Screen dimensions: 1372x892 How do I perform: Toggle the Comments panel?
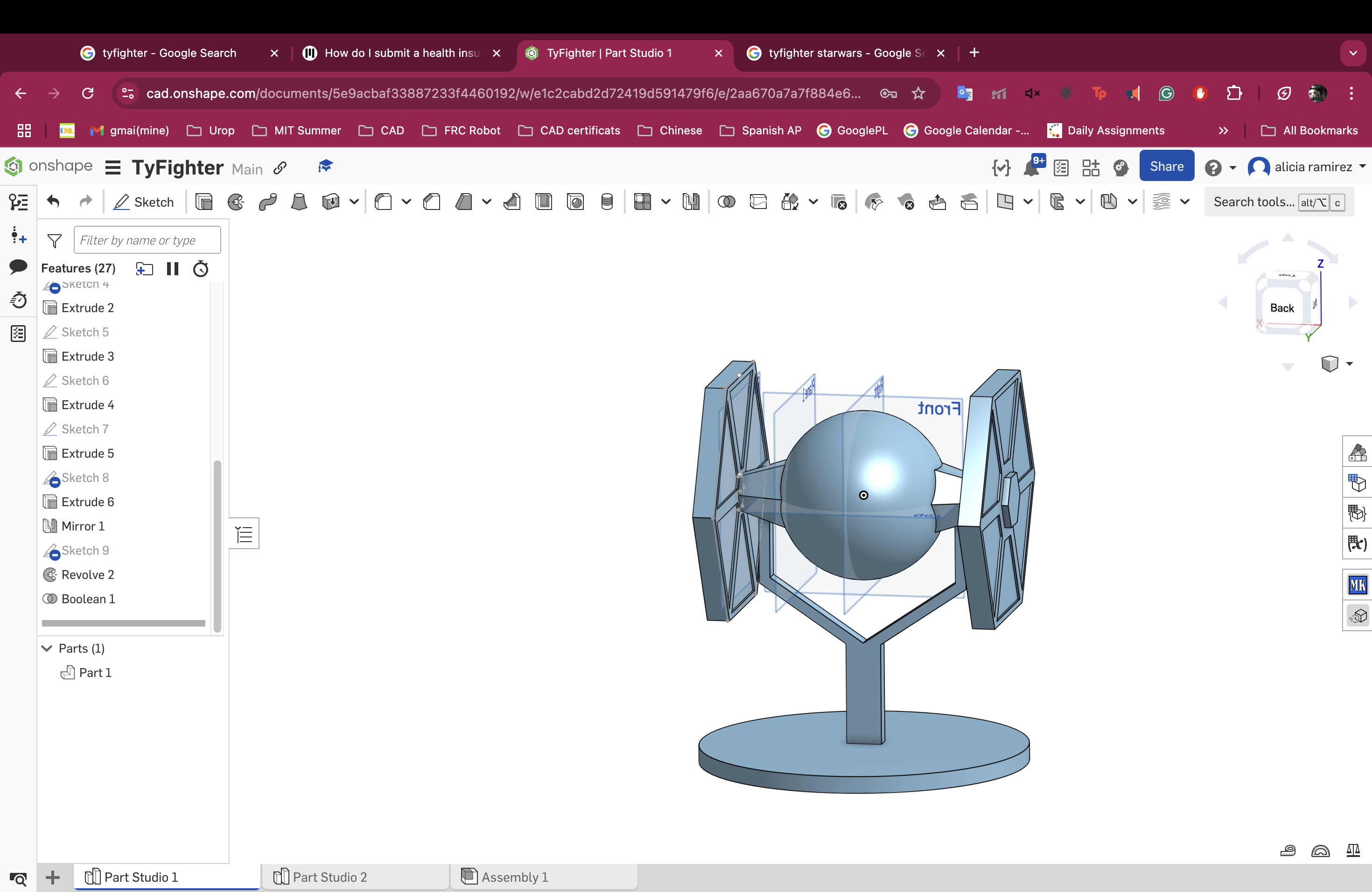pos(19,266)
